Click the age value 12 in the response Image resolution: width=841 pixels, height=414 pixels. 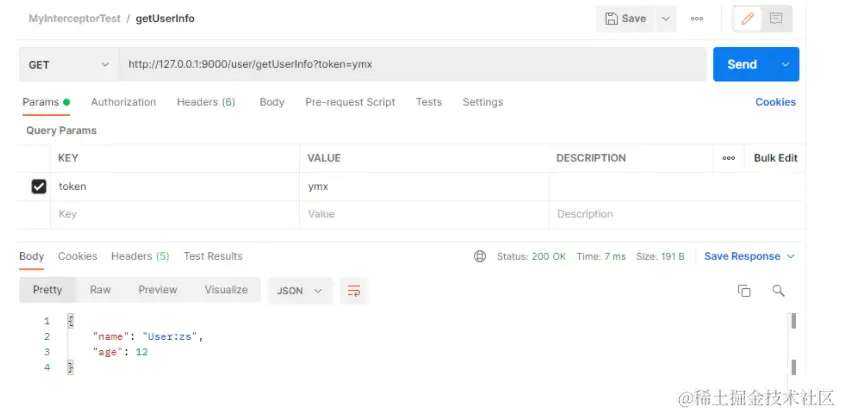click(x=142, y=352)
